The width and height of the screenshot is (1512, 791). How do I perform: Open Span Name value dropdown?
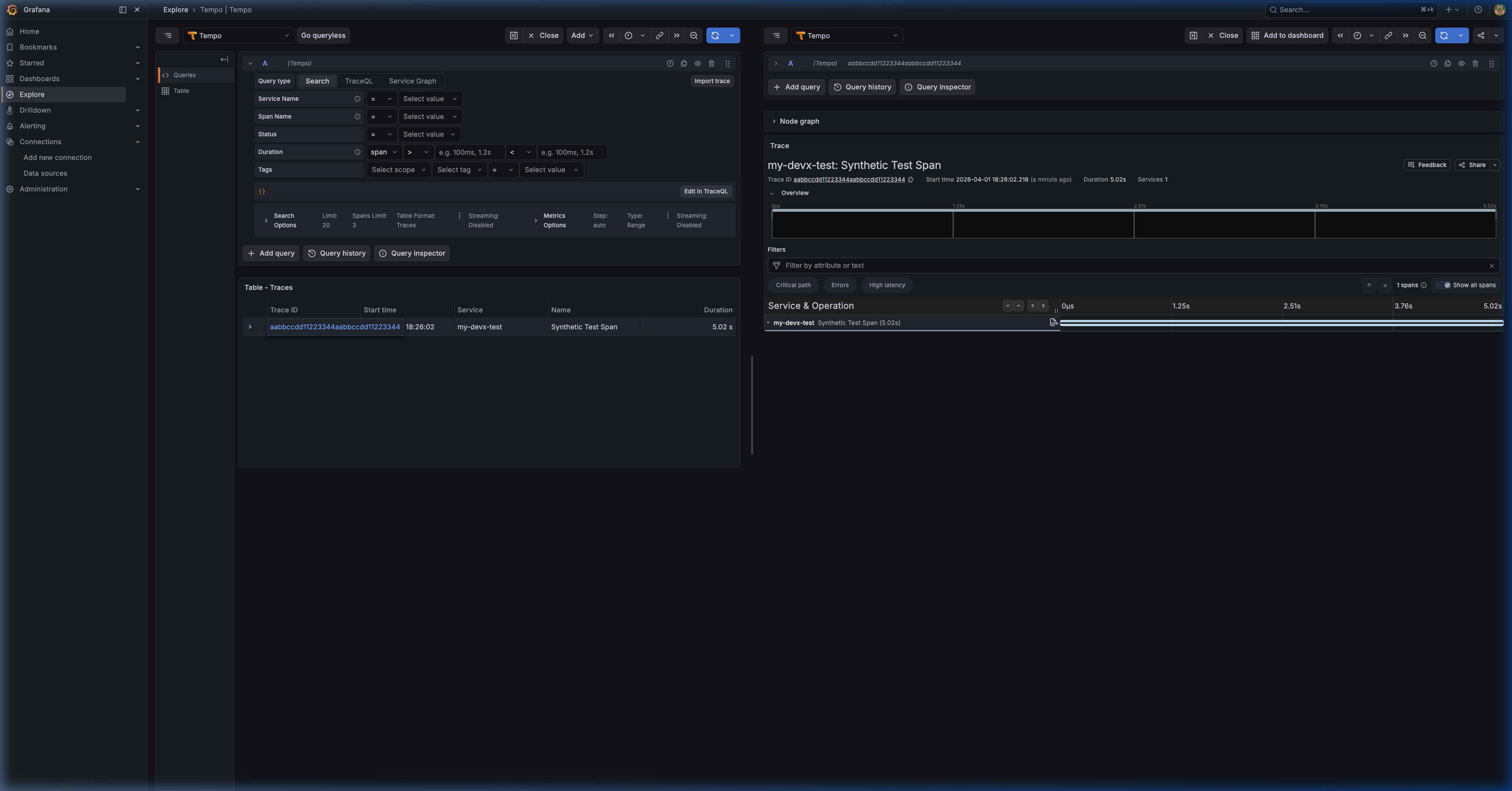(x=430, y=116)
